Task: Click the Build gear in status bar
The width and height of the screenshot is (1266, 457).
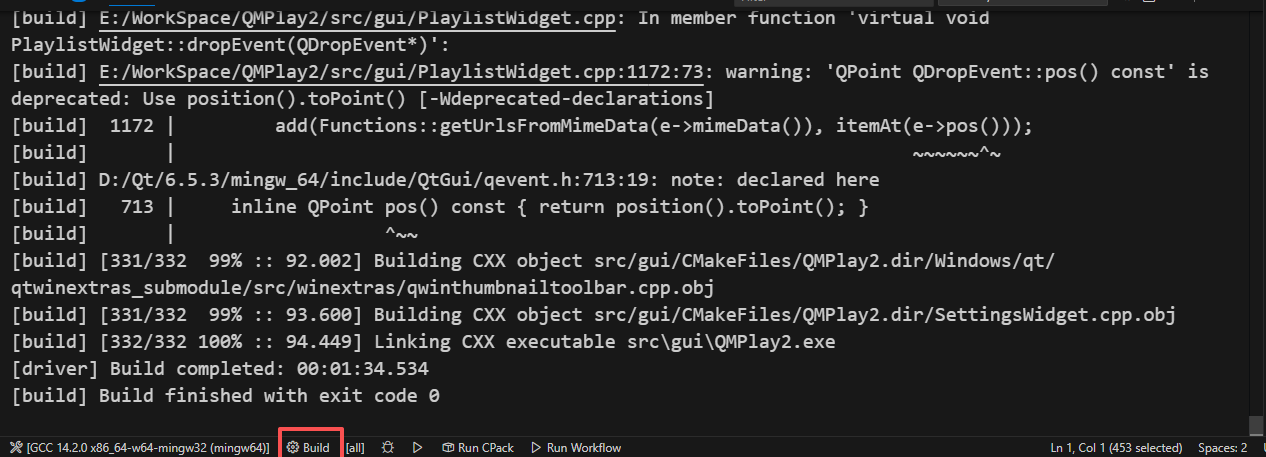Action: click(309, 448)
